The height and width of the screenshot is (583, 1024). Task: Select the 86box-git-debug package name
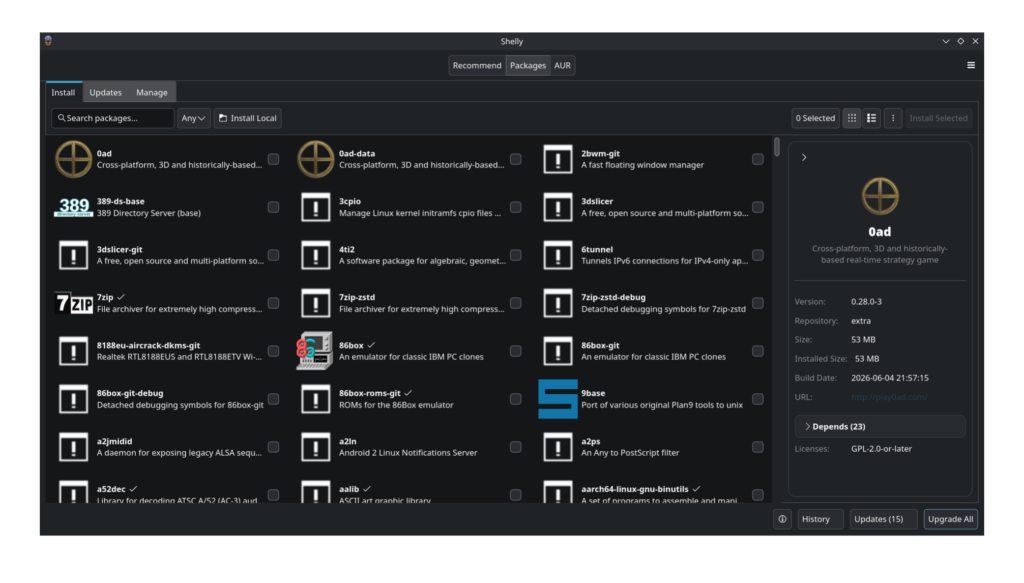[x=130, y=393]
